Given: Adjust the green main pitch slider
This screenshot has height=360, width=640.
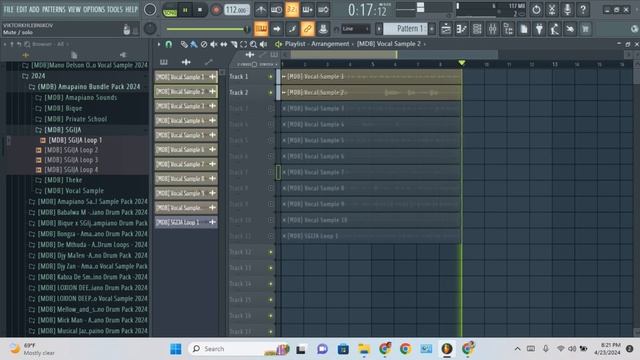Looking at the screenshot, I should (208, 29).
